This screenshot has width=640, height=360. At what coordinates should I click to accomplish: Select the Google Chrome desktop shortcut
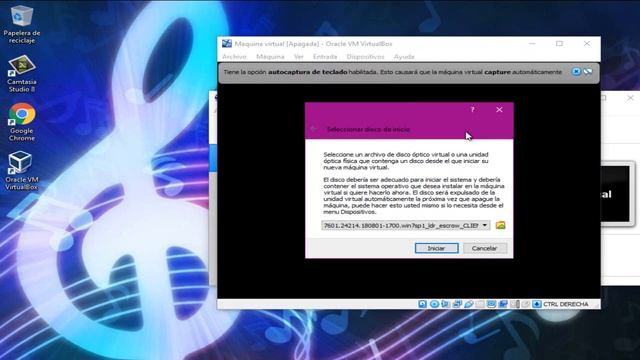[x=22, y=122]
